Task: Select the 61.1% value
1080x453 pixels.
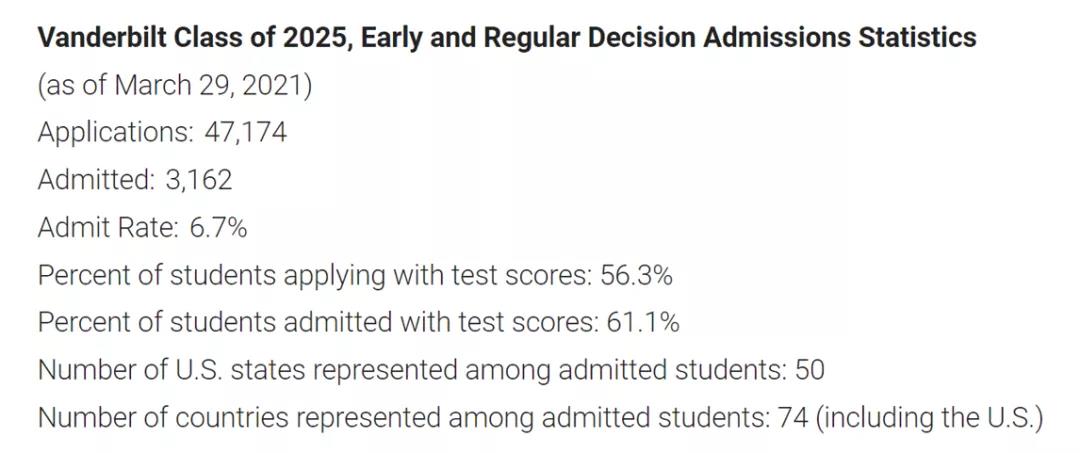Action: (643, 322)
